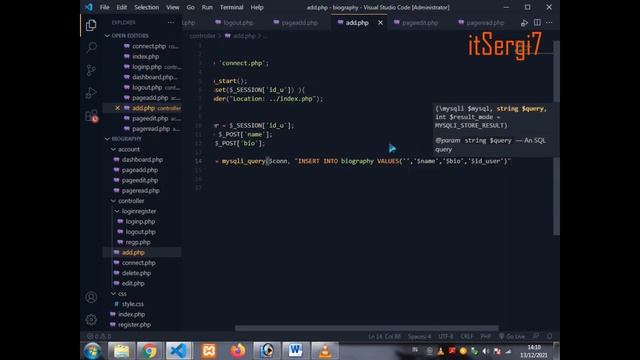Click the editor vertical scrollbar

(x=556, y=138)
